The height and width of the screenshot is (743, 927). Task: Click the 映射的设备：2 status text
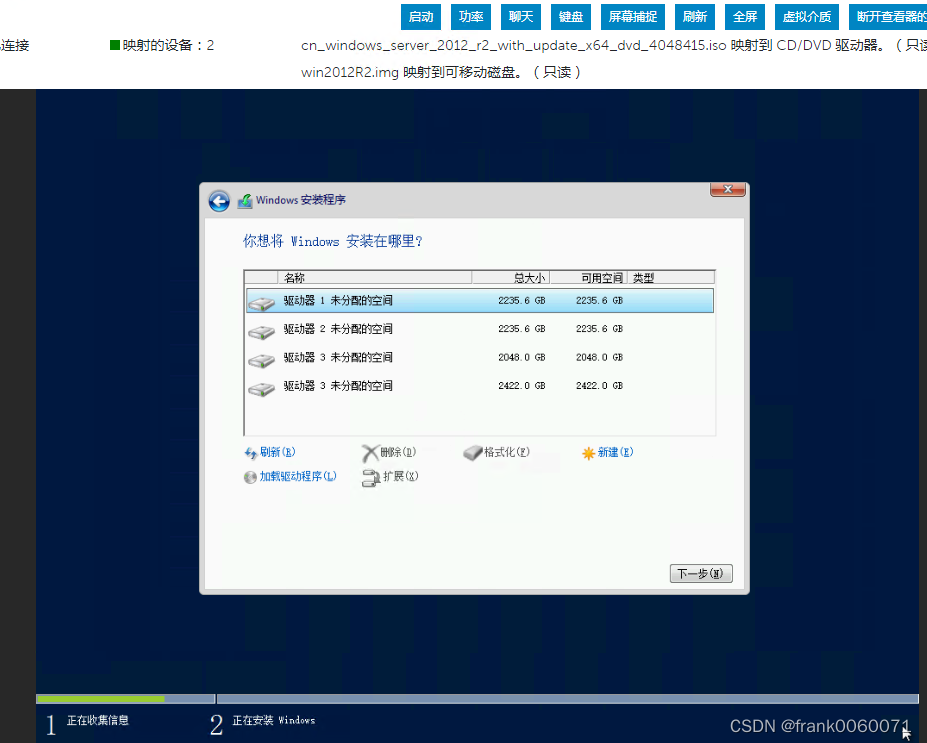(168, 46)
